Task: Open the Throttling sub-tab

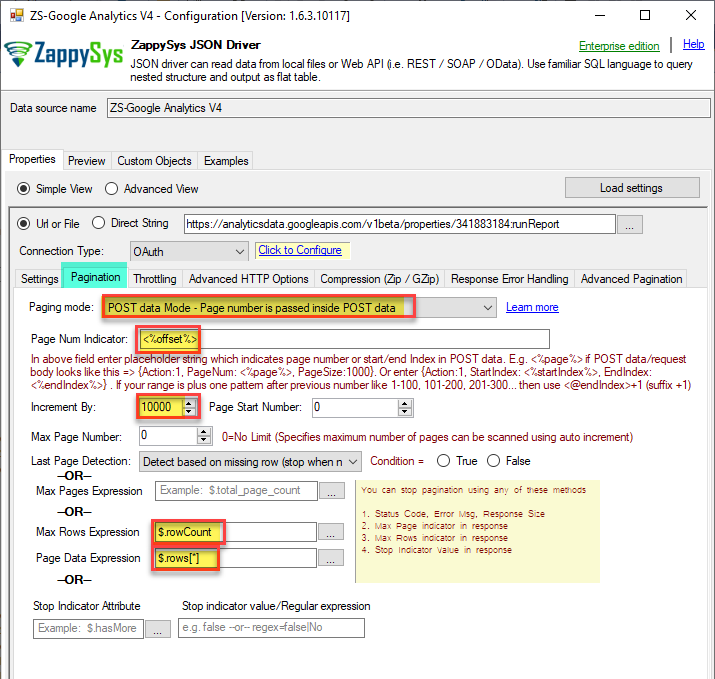Action: click(155, 279)
